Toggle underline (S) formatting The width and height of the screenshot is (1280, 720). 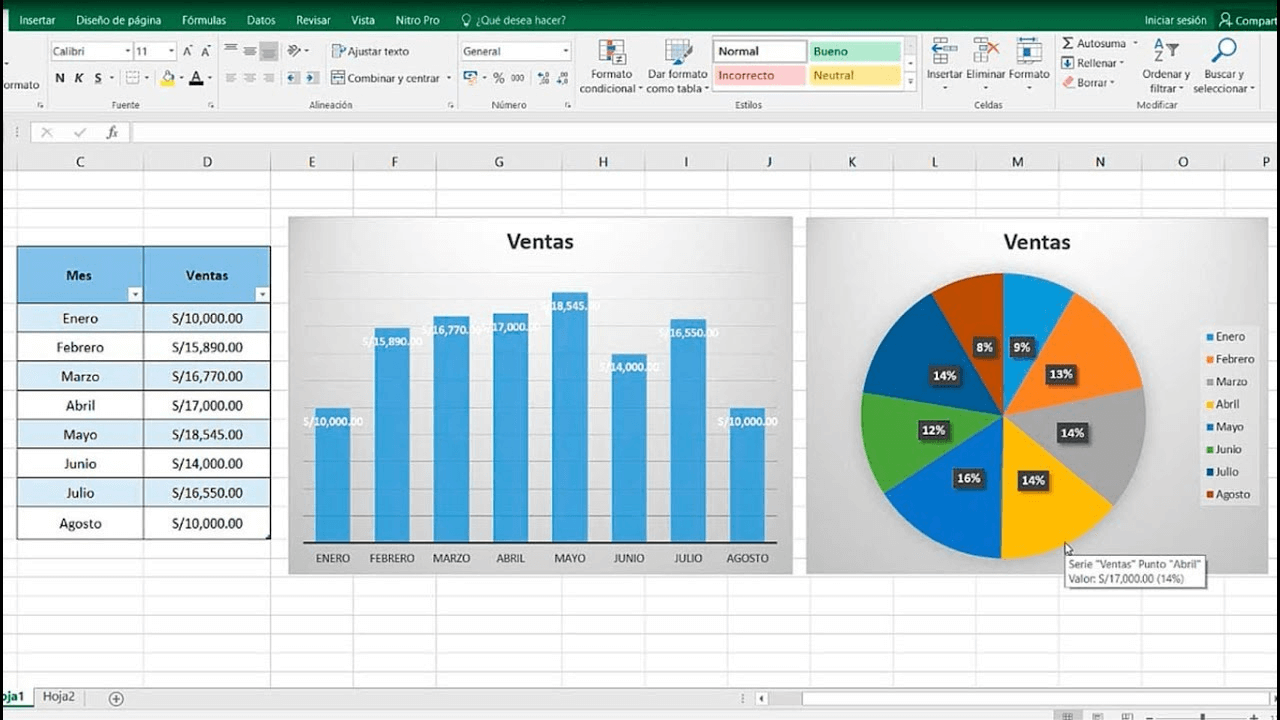coord(98,78)
